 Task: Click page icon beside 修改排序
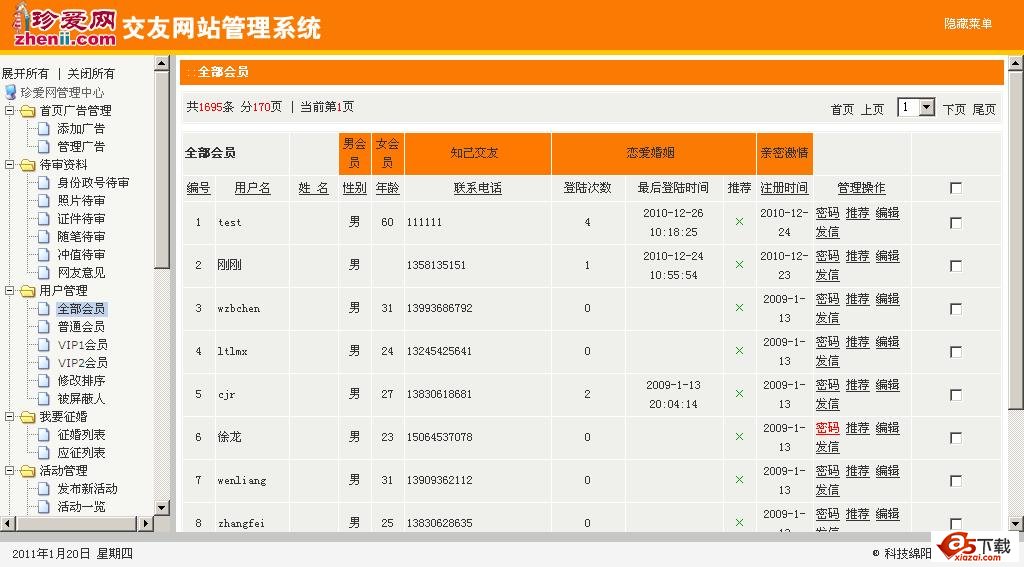[x=44, y=380]
